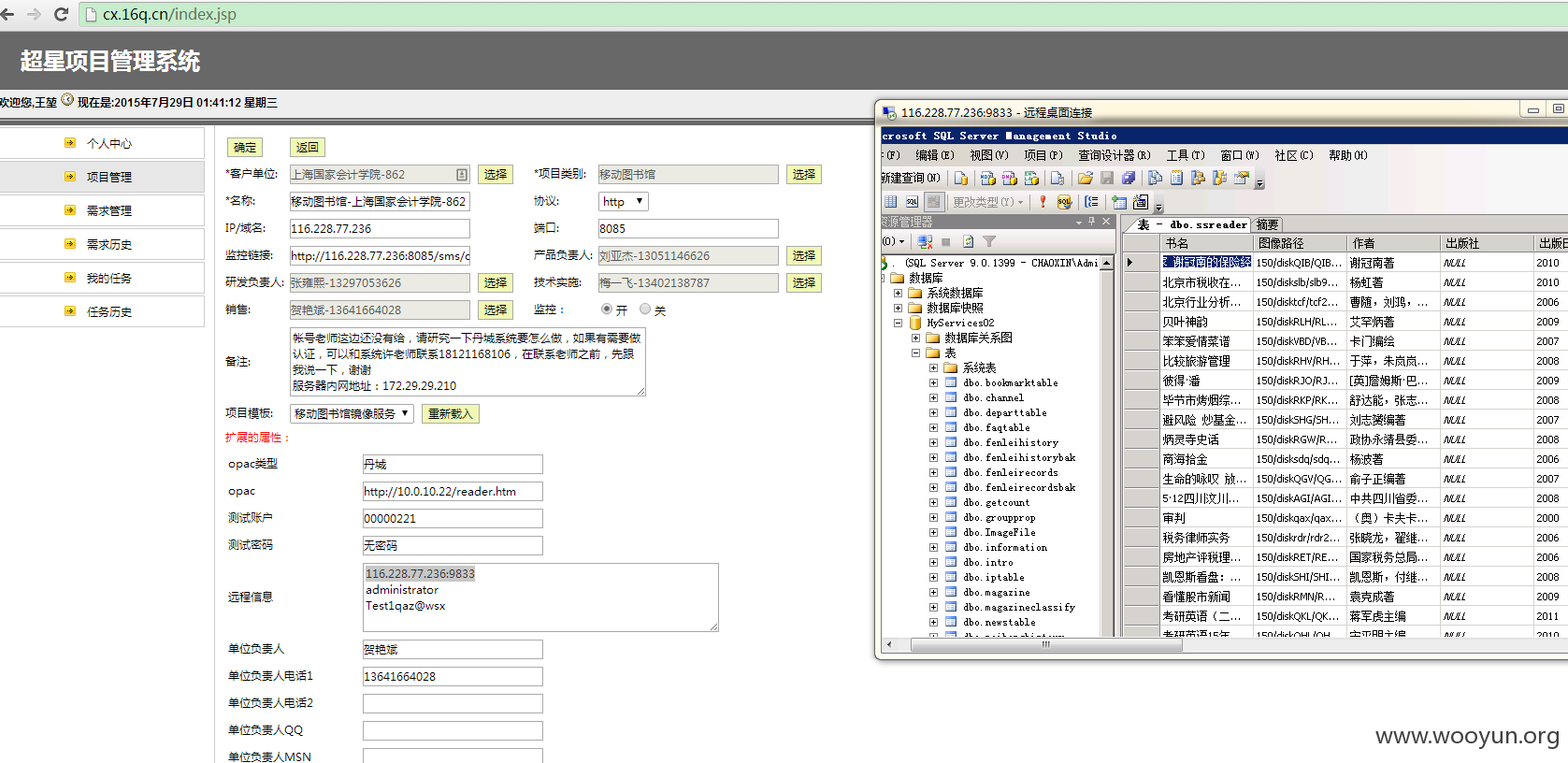Expand the 系统表 folder node
The width and height of the screenshot is (1568, 763).
click(x=933, y=367)
